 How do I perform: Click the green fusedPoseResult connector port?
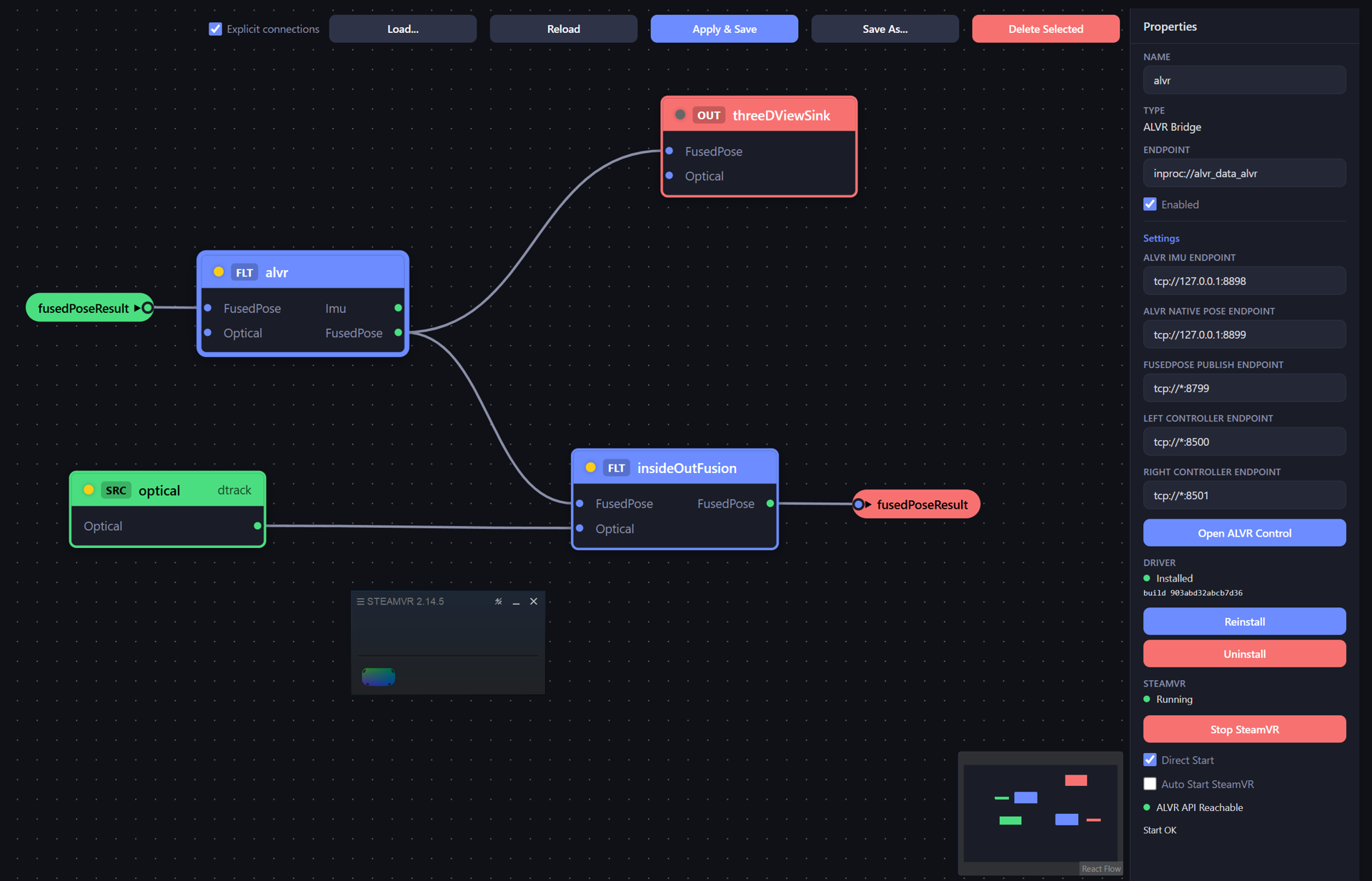coord(147,308)
